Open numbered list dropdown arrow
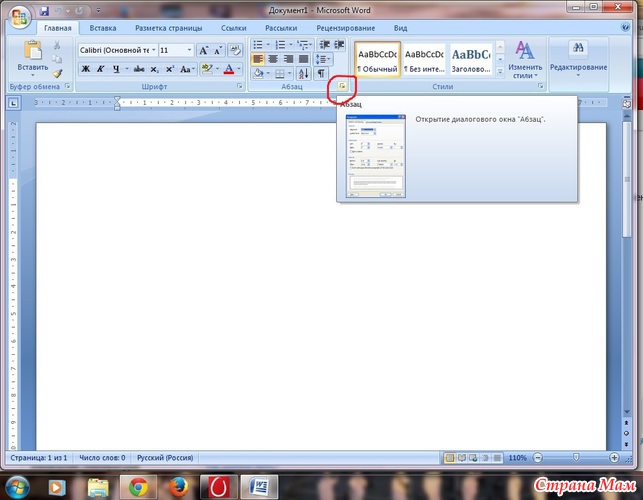Image resolution: width=643 pixels, height=500 pixels. click(x=291, y=45)
